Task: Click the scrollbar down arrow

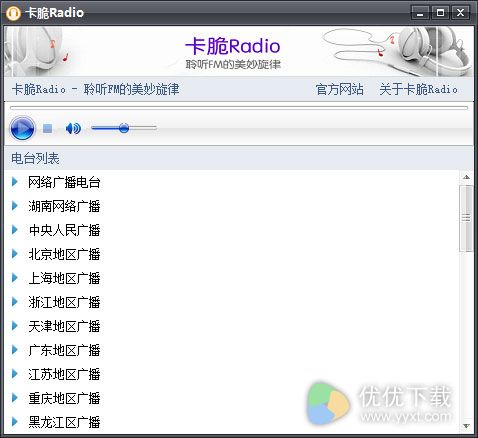Action: pos(467,426)
